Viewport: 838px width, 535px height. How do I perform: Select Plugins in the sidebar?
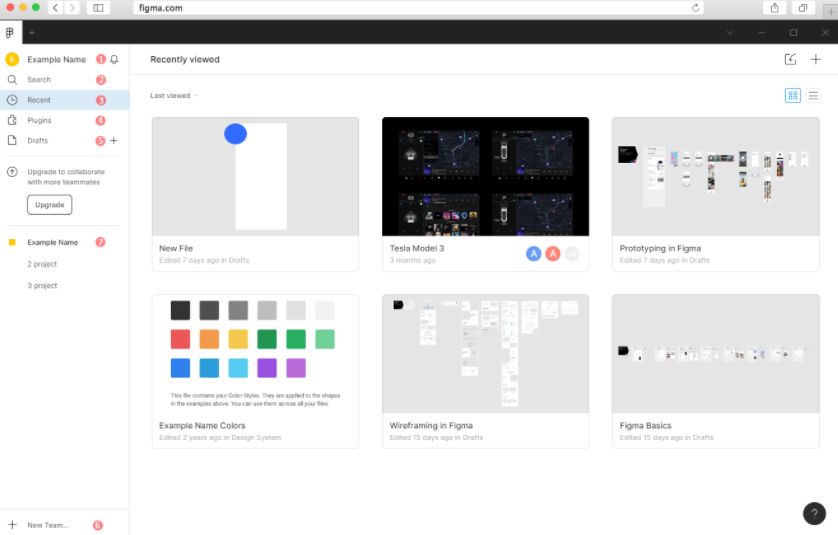coord(65,120)
